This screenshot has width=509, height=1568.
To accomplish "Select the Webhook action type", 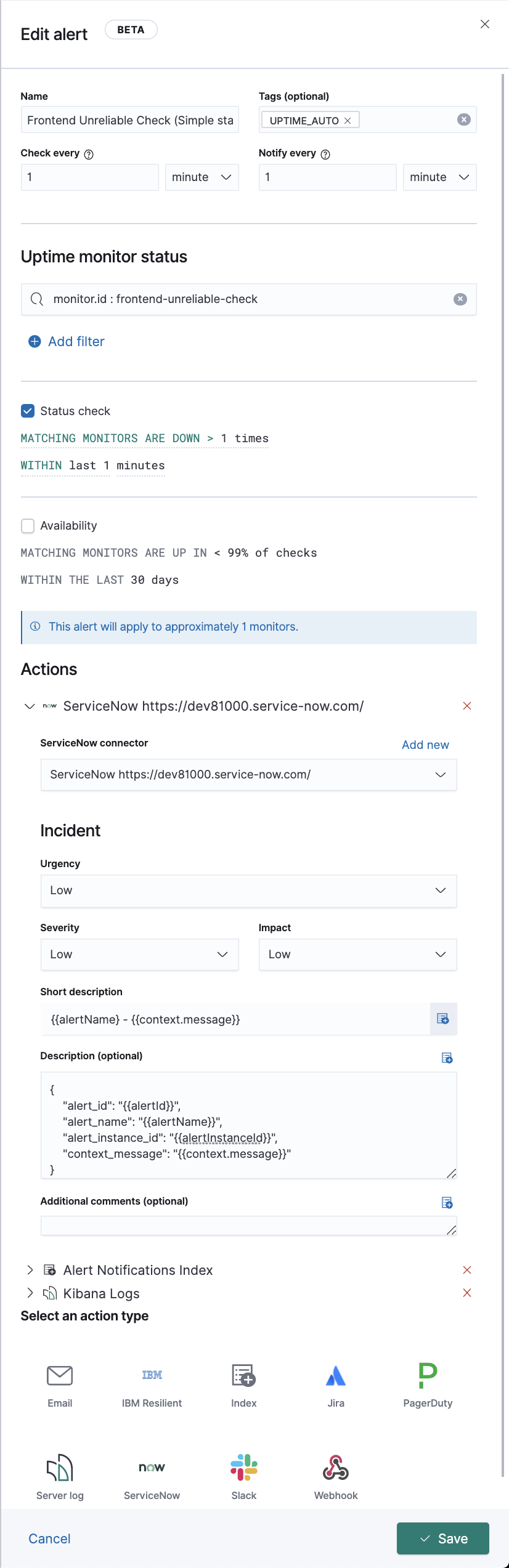I will pos(335,1472).
